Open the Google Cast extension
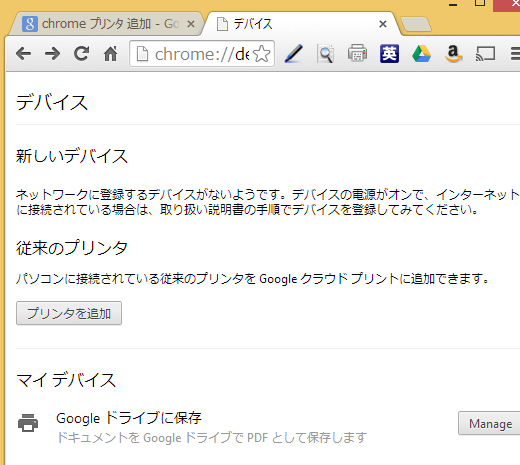This screenshot has height=465, width=520. click(485, 54)
